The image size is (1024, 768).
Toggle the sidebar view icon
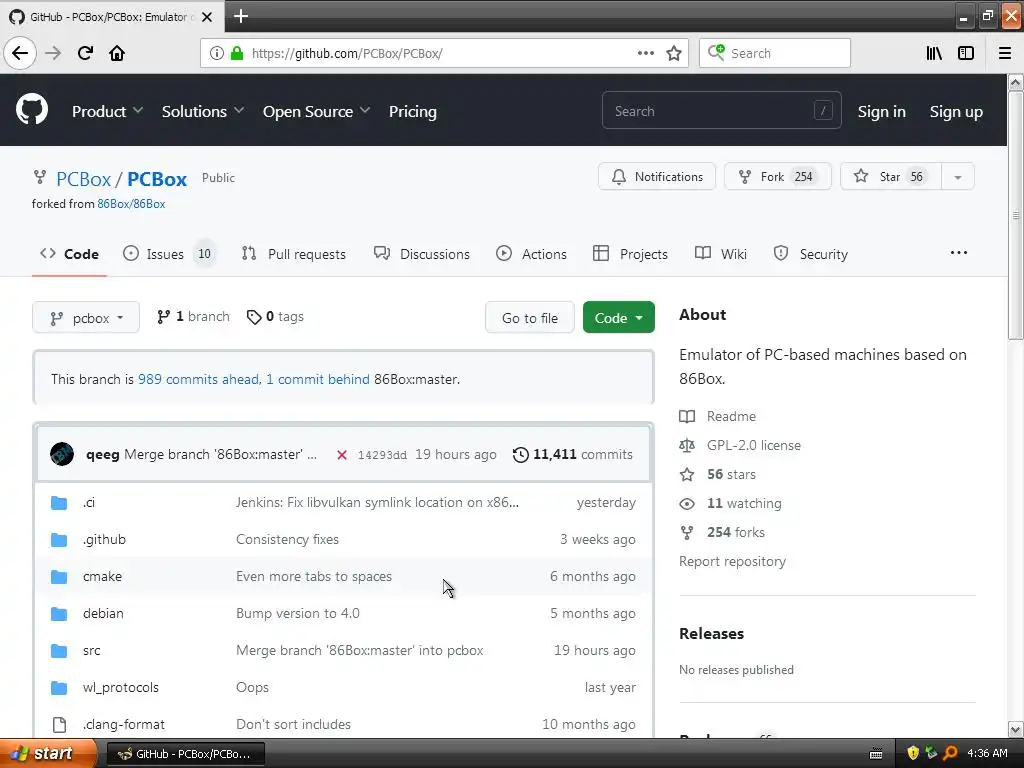pos(966,53)
